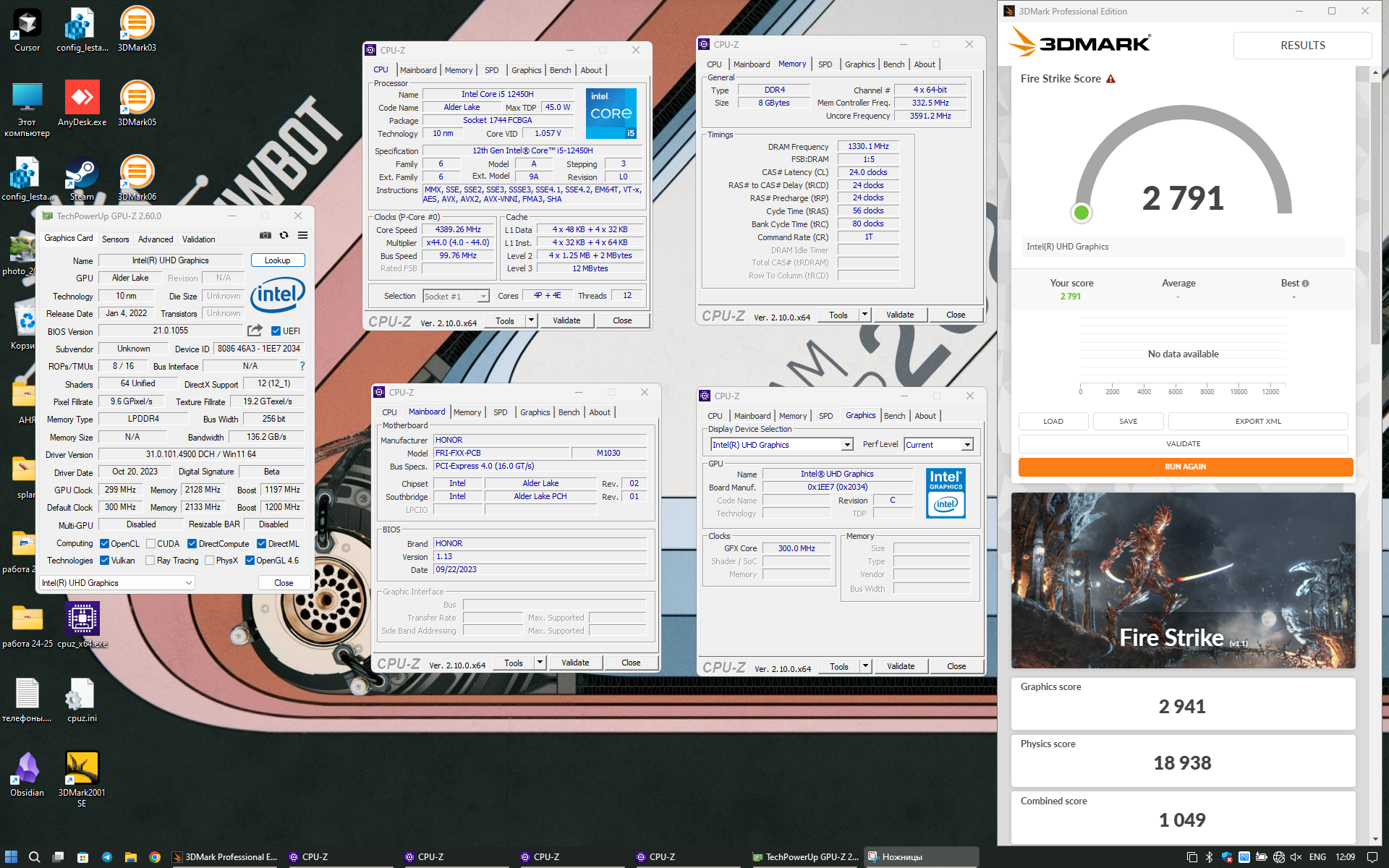Viewport: 1389px width, 868px height.
Task: Launch 3DMark06 desktop shortcut
Action: pyautogui.click(x=137, y=179)
